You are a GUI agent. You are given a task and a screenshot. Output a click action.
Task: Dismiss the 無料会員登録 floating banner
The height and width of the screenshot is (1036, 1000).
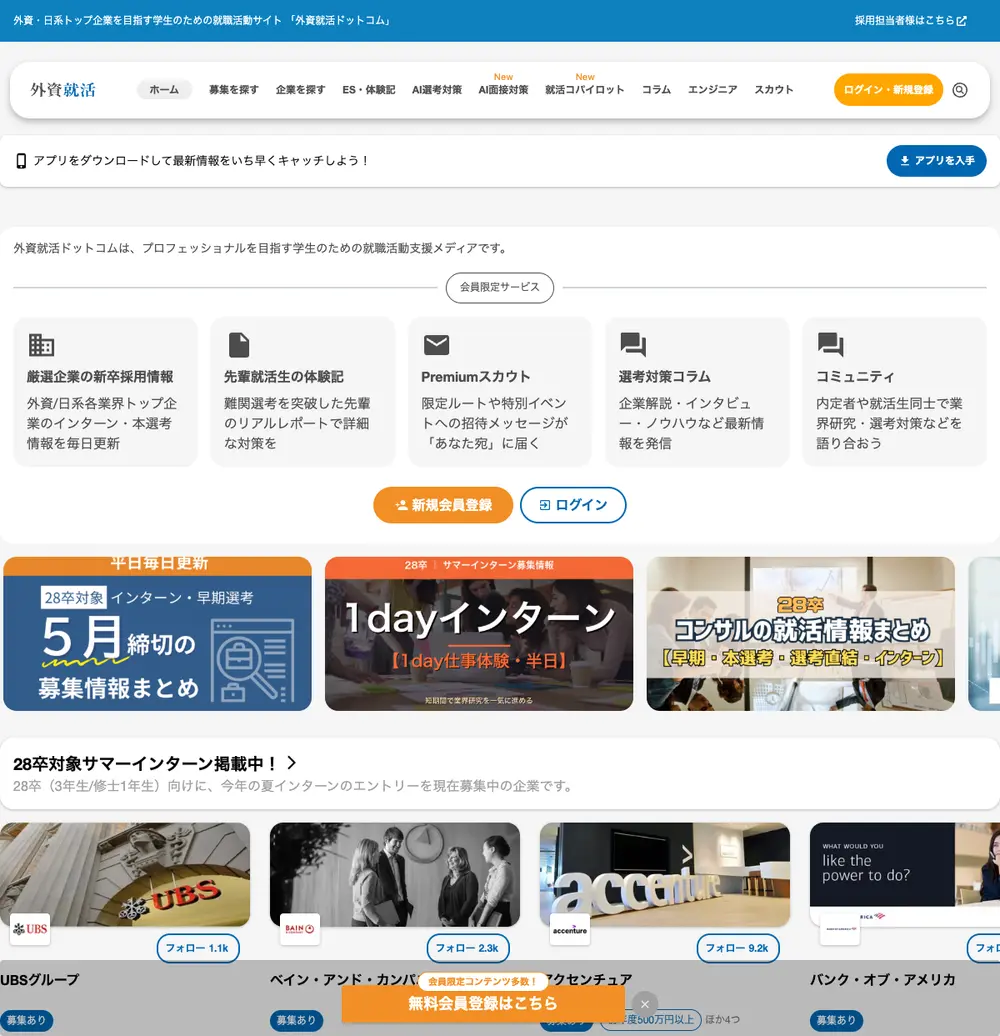pyautogui.click(x=645, y=1004)
